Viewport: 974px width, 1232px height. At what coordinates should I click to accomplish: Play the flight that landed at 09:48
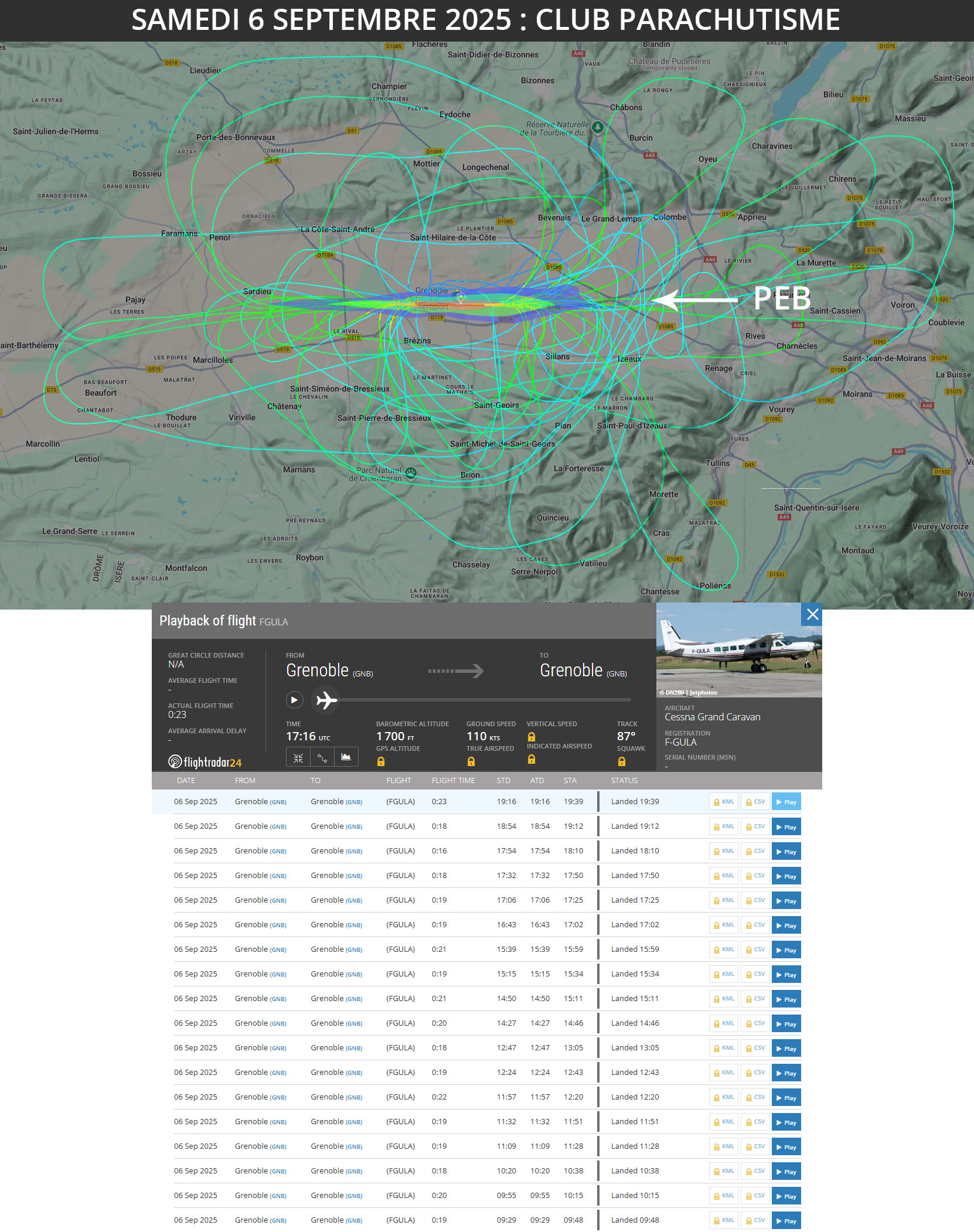(786, 1221)
